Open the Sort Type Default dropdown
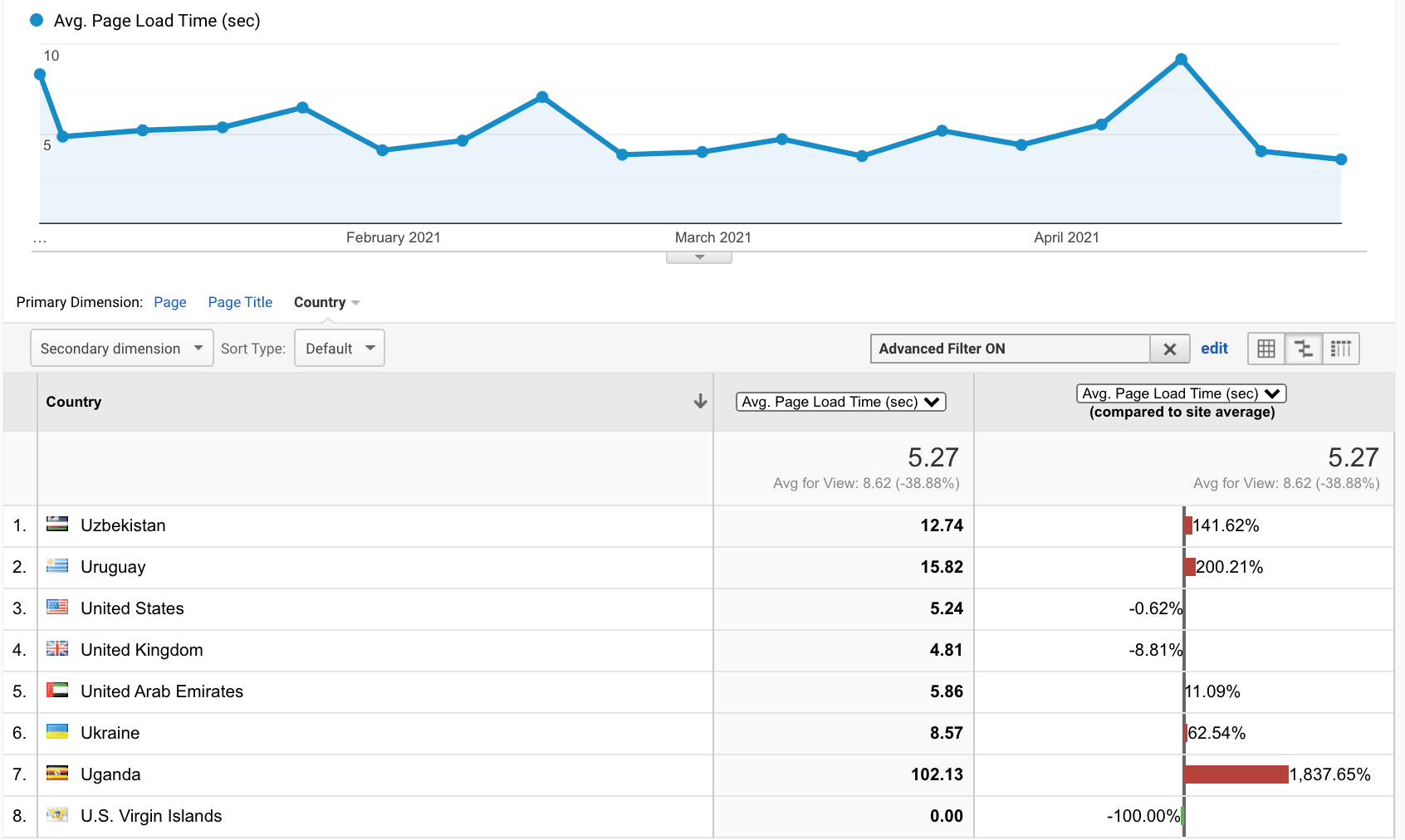This screenshot has width=1405, height=840. [340, 349]
